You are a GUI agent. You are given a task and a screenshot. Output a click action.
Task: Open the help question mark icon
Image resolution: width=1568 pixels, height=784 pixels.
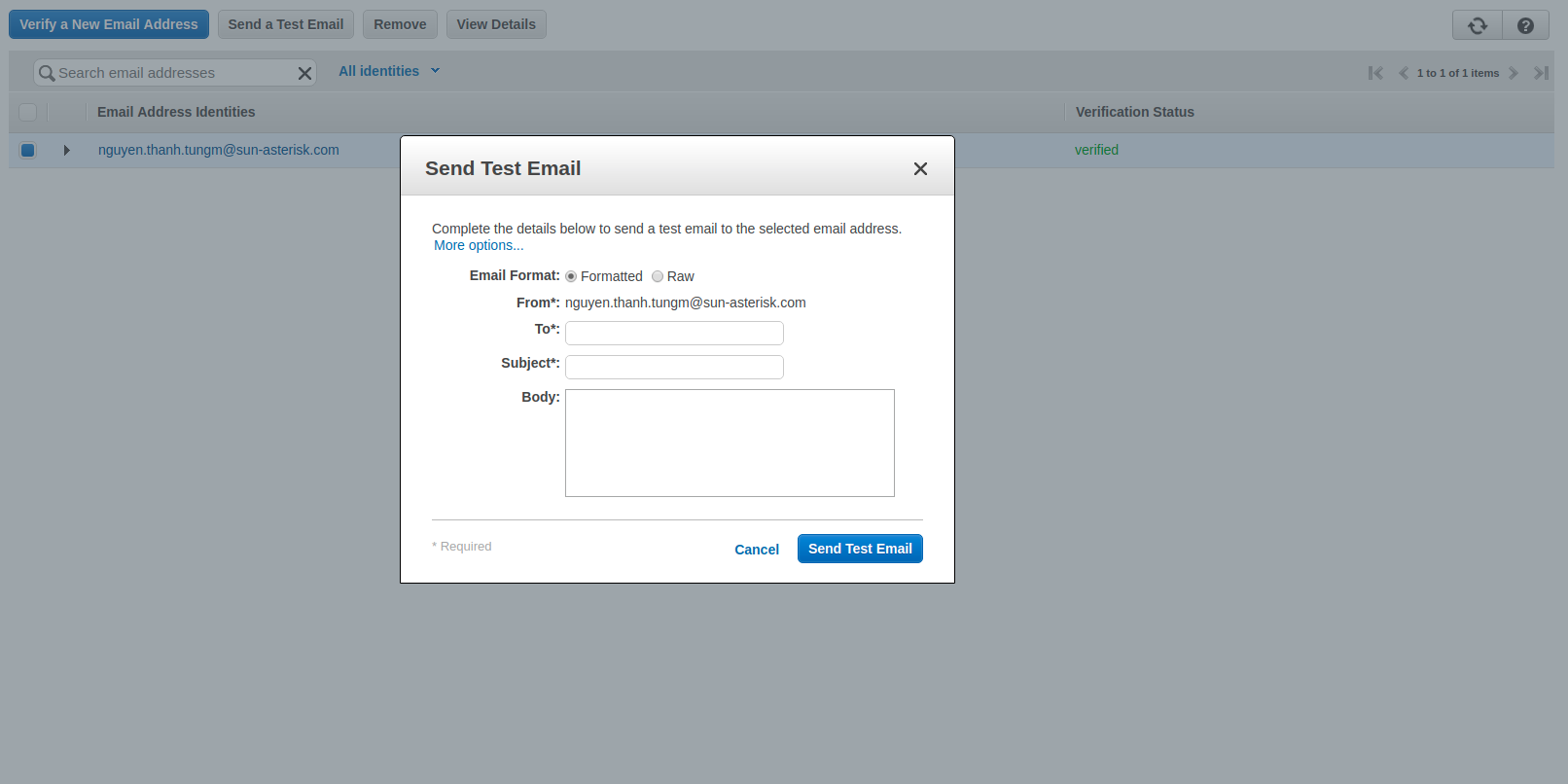pyautogui.click(x=1525, y=25)
